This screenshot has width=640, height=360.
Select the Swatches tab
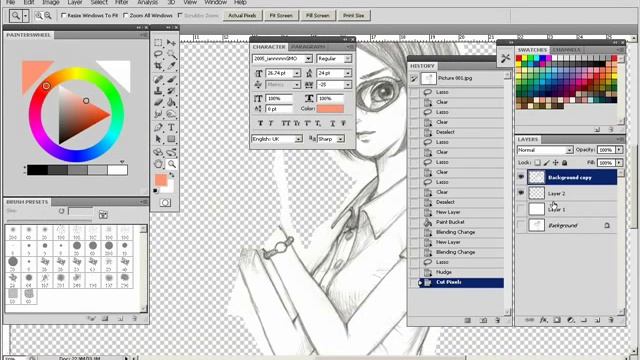coord(532,50)
